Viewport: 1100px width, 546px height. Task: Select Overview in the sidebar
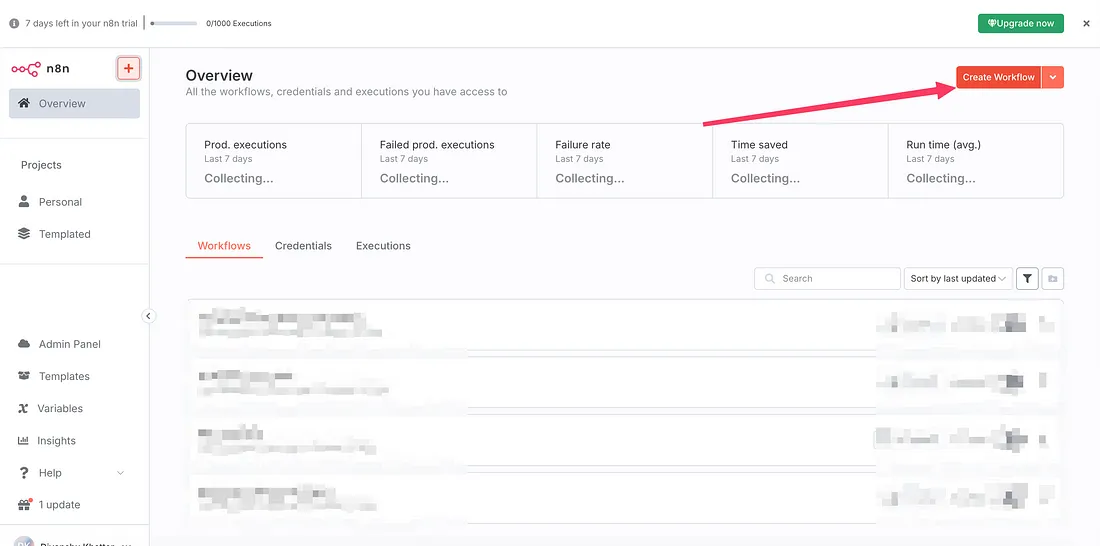pyautogui.click(x=74, y=103)
